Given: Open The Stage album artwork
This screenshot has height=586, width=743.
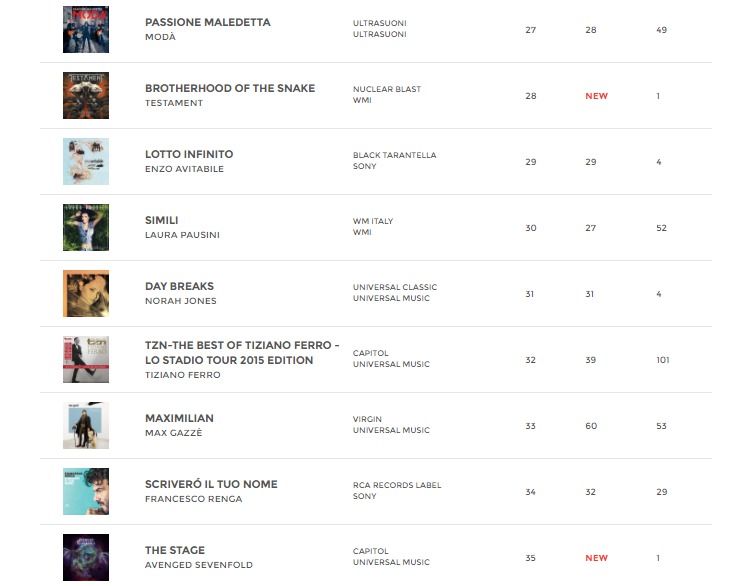Looking at the screenshot, I should pos(86,558).
